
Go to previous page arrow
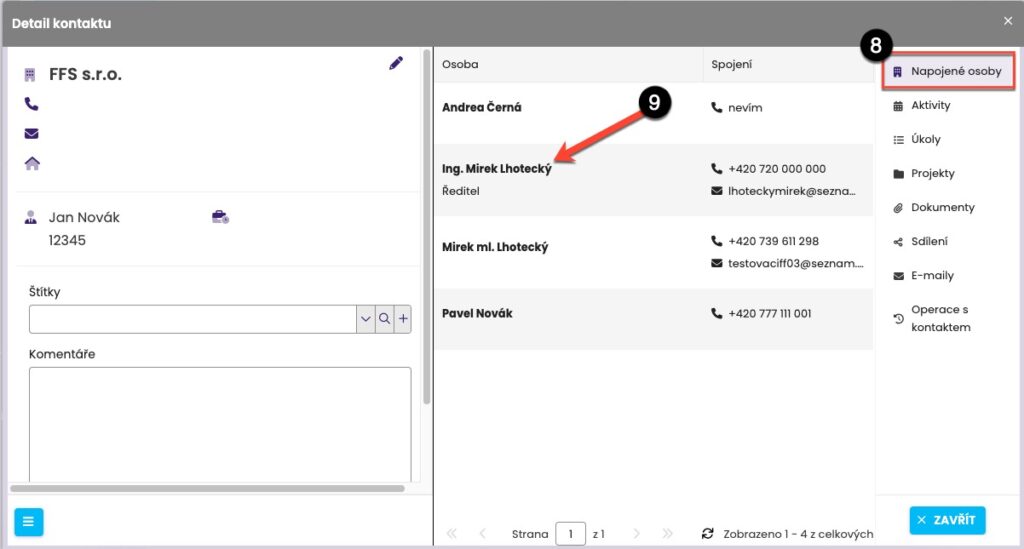pos(483,533)
